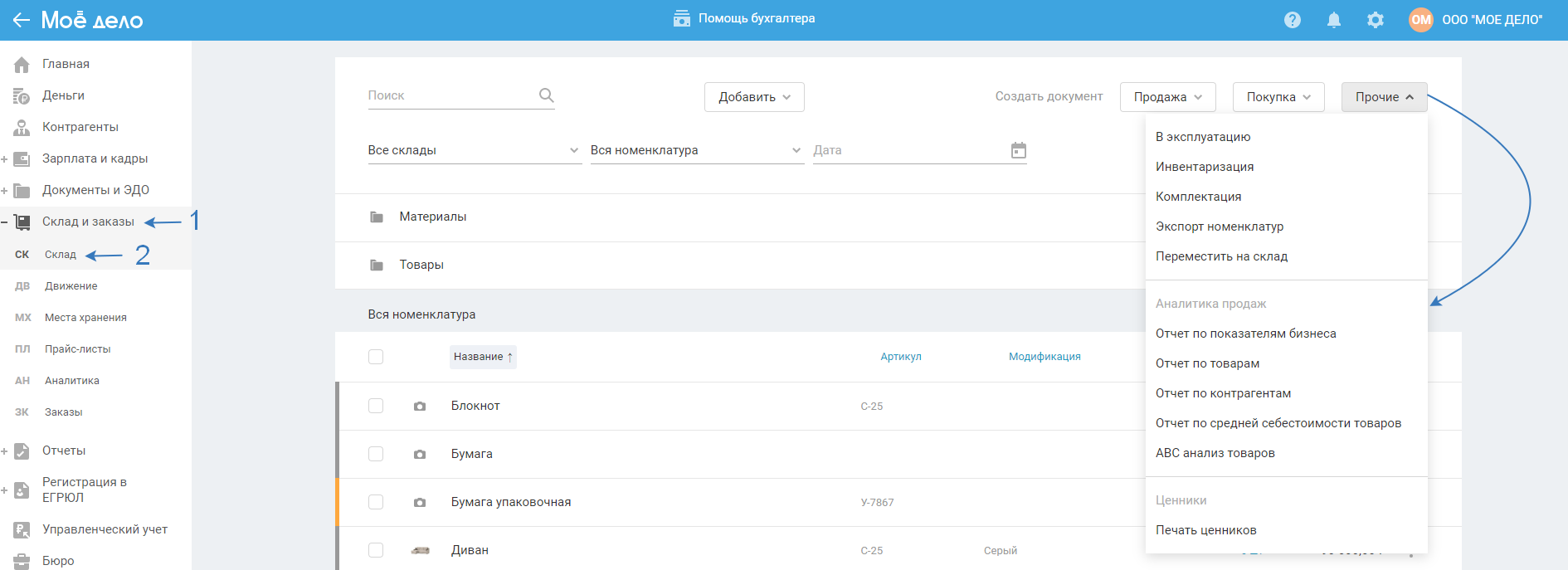Open Помощь бухгалтера link
Viewport: 1568px width, 570px height.
(x=744, y=18)
